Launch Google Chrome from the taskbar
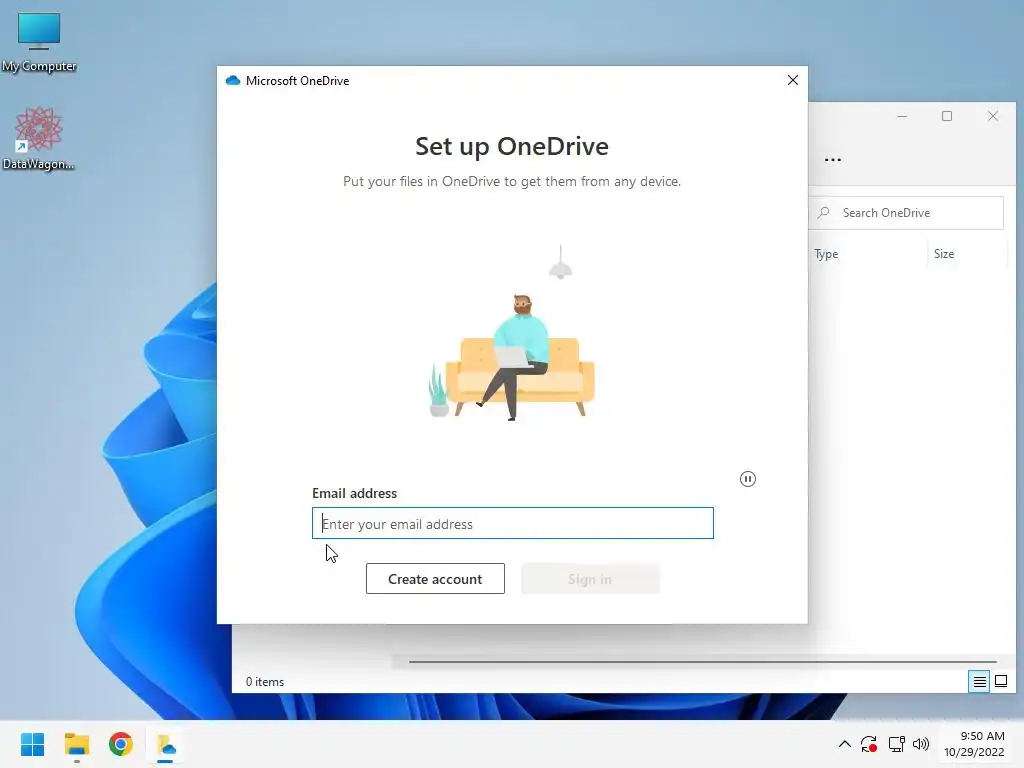Viewport: 1024px width, 768px height. click(121, 744)
